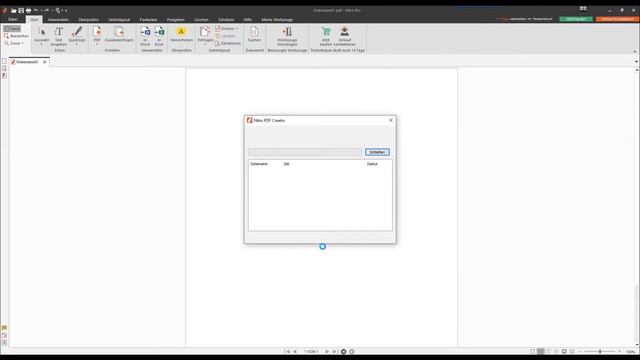Screen dimensions: 640x360
Task: Click the zoom slider handle
Action: click(600, 351)
